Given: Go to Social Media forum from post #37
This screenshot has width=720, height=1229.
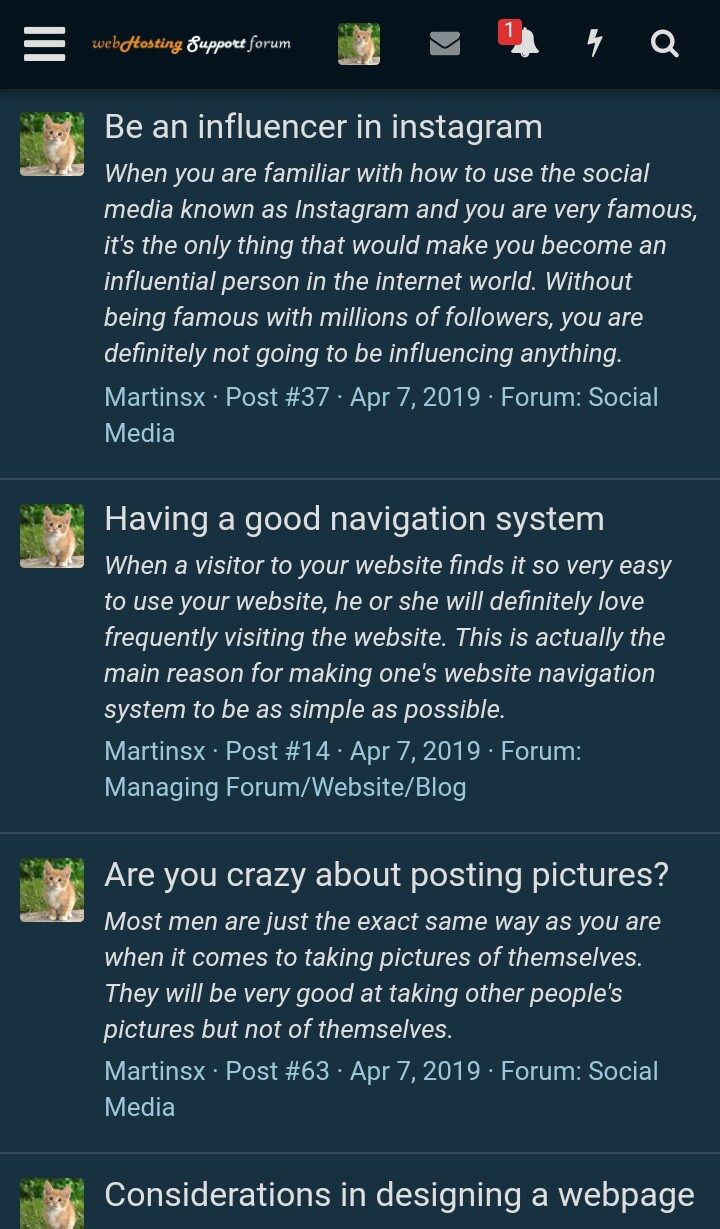Looking at the screenshot, I should click(x=579, y=397).
